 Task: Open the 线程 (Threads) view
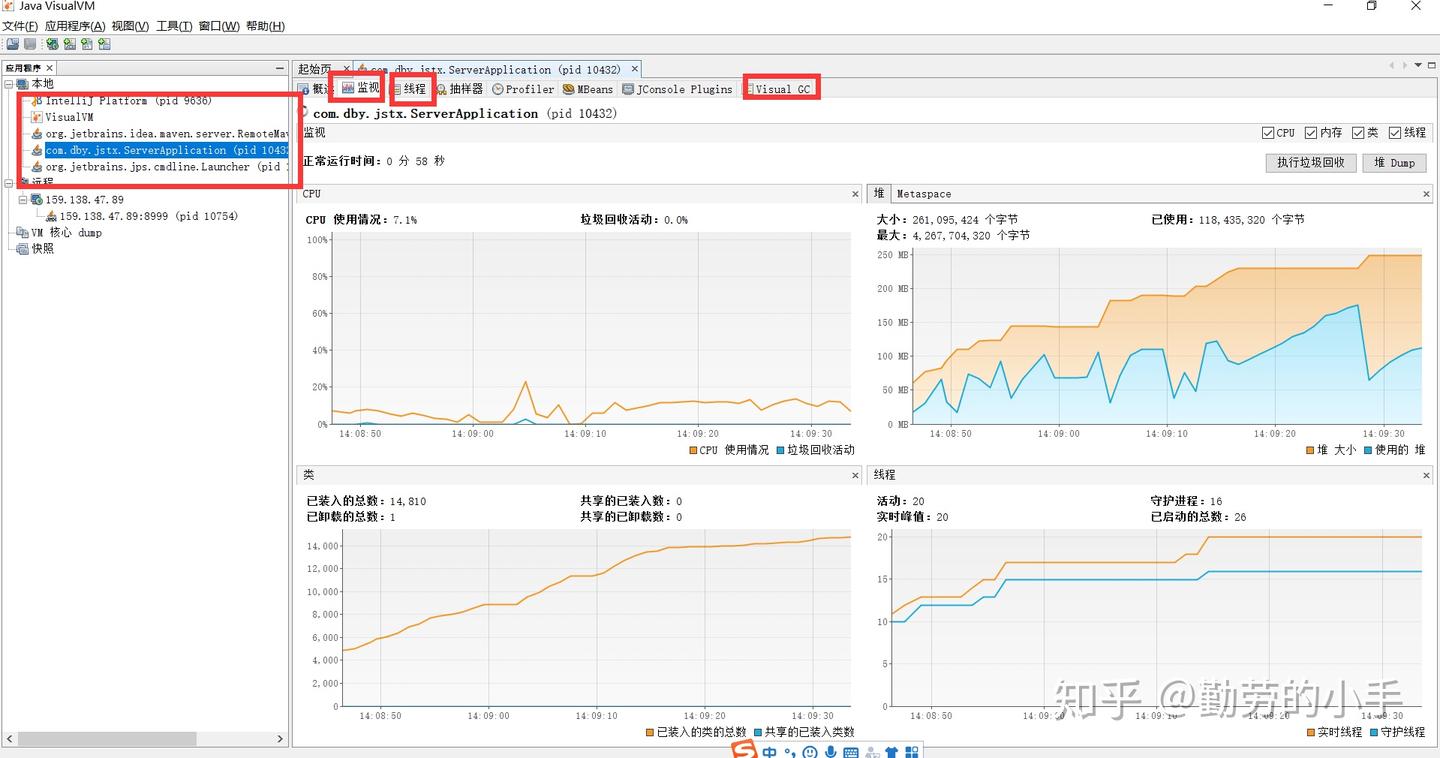click(411, 88)
